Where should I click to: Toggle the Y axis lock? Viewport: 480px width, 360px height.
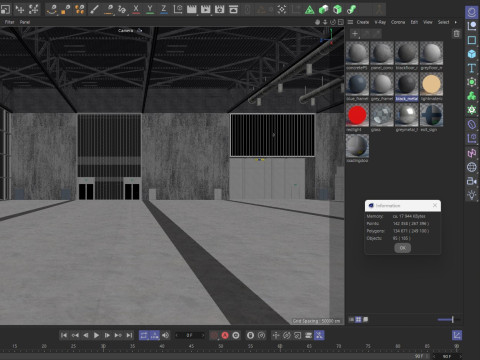tap(150, 9)
